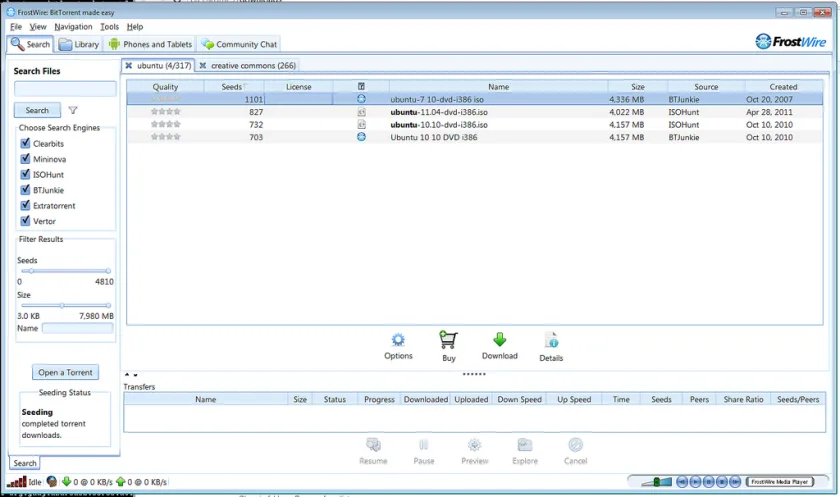Viewport: 840px width, 497px height.
Task: Click the green upload speed arrow
Action: coord(121,481)
